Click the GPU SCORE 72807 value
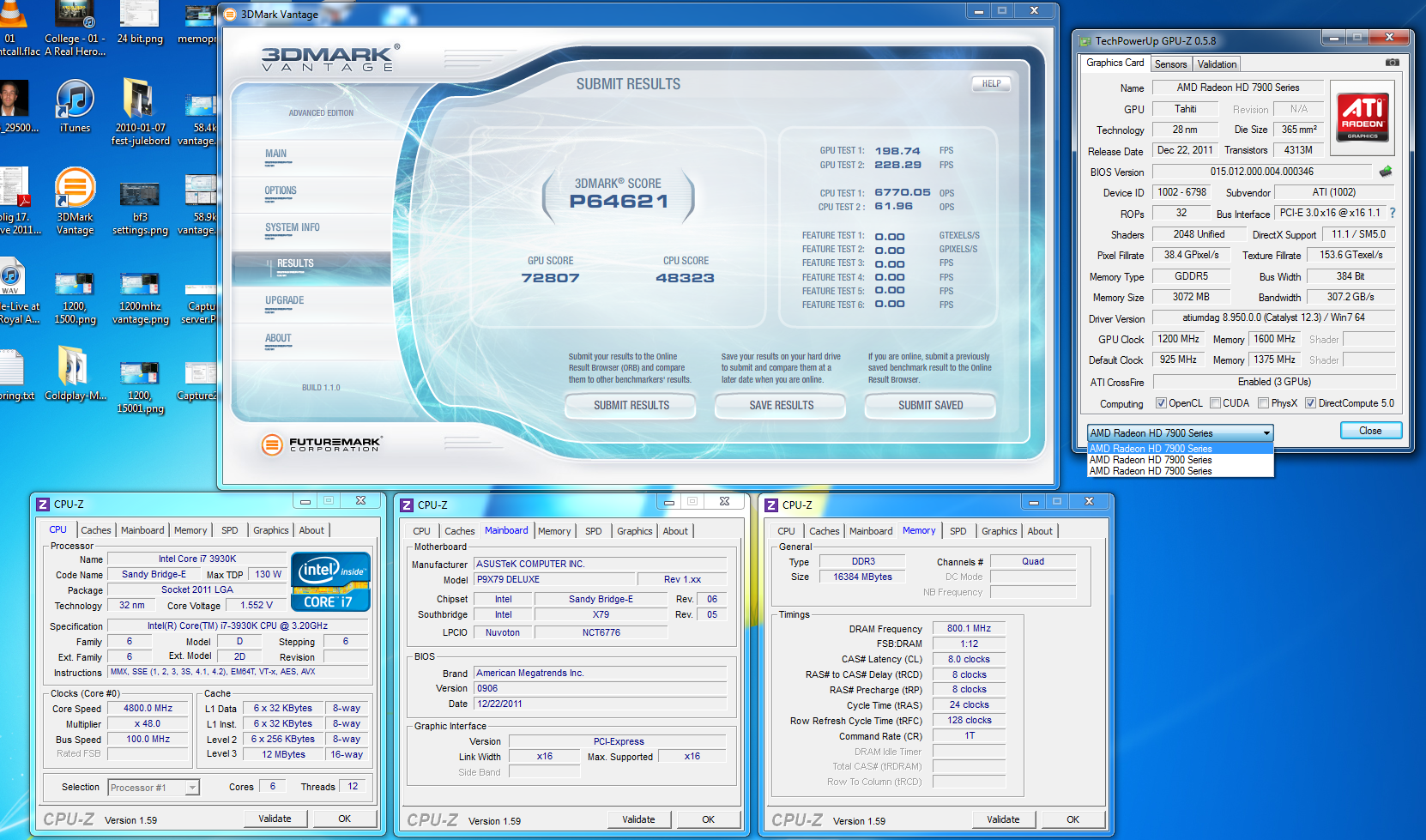Viewport: 1426px width, 840px height. [x=550, y=278]
